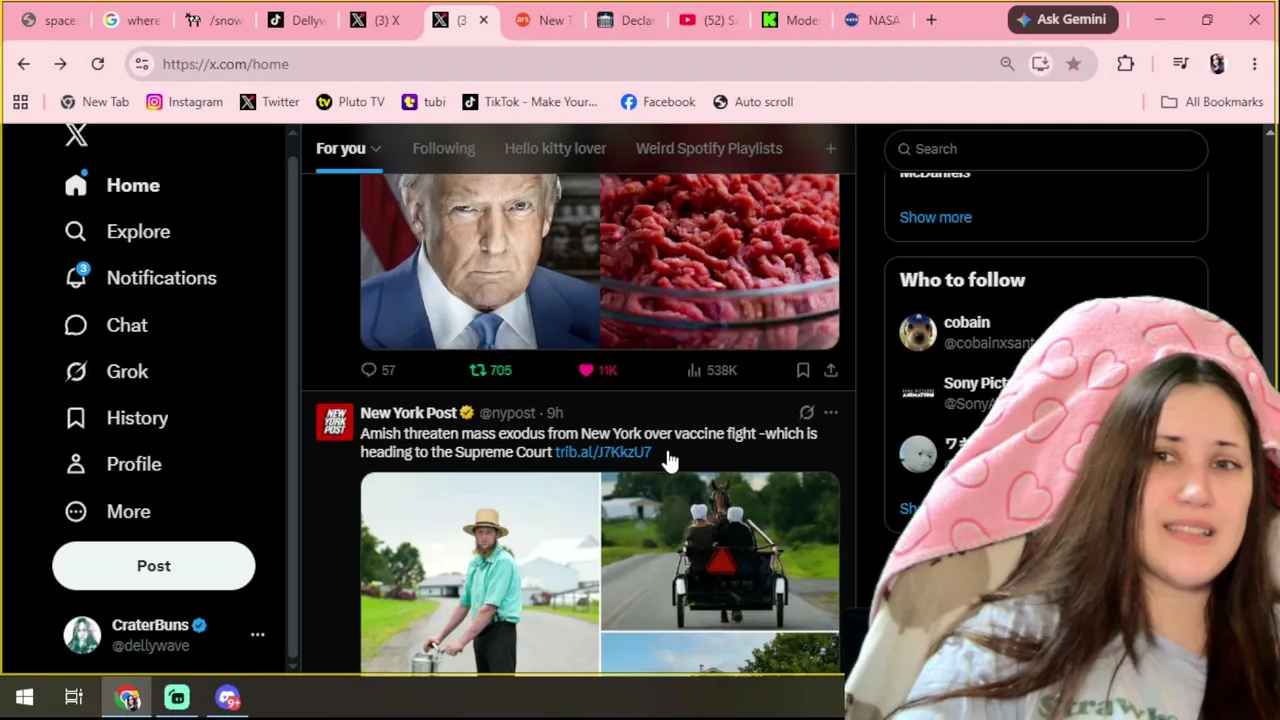Open the Chrome profile avatar menu
The height and width of the screenshot is (720, 1280).
coord(1217,64)
